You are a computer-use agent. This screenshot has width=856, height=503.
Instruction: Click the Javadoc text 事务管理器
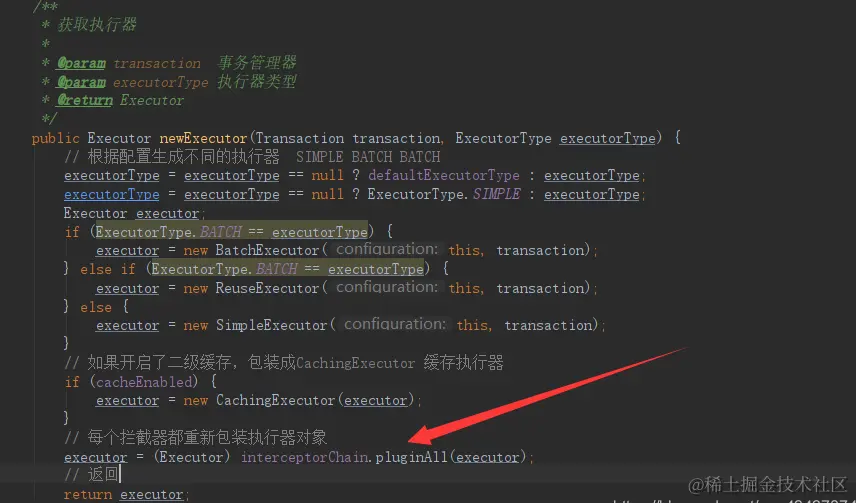click(x=257, y=63)
